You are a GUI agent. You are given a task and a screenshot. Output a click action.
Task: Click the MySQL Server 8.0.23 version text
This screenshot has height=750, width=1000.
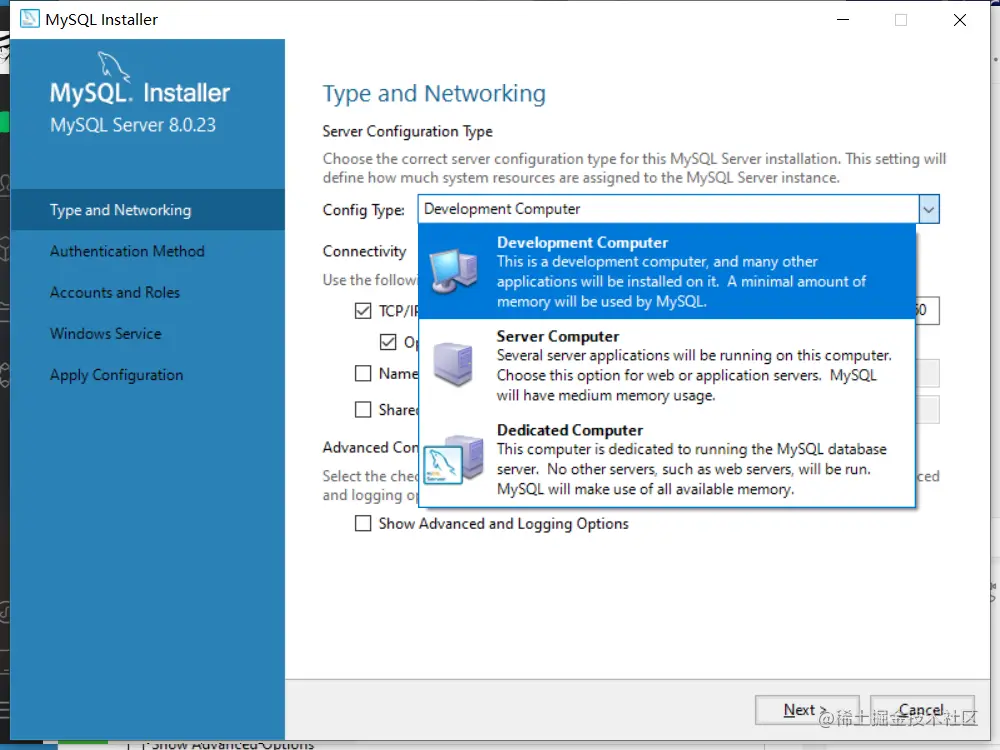[133, 125]
